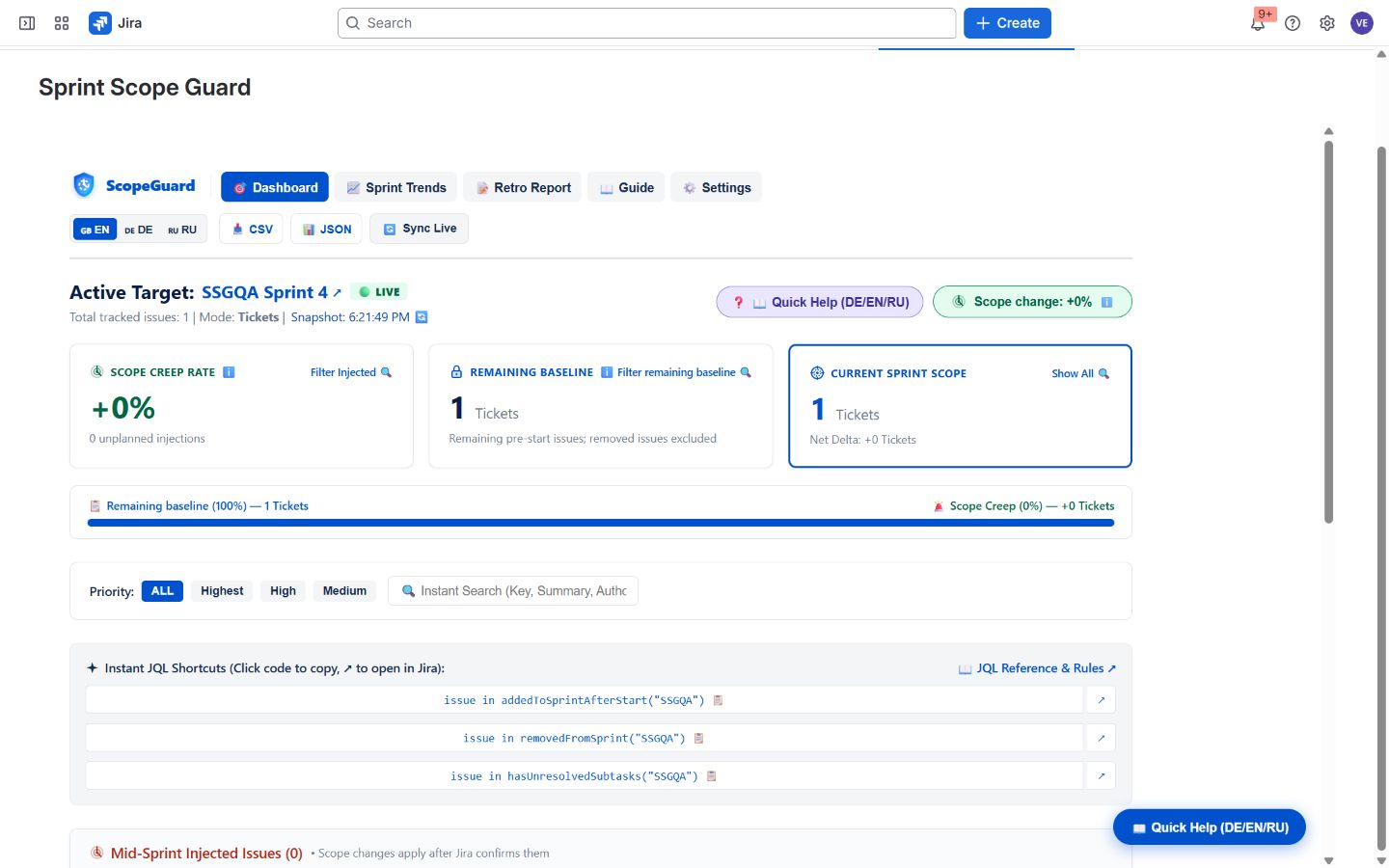Open Jira settings gear icon

click(1327, 23)
